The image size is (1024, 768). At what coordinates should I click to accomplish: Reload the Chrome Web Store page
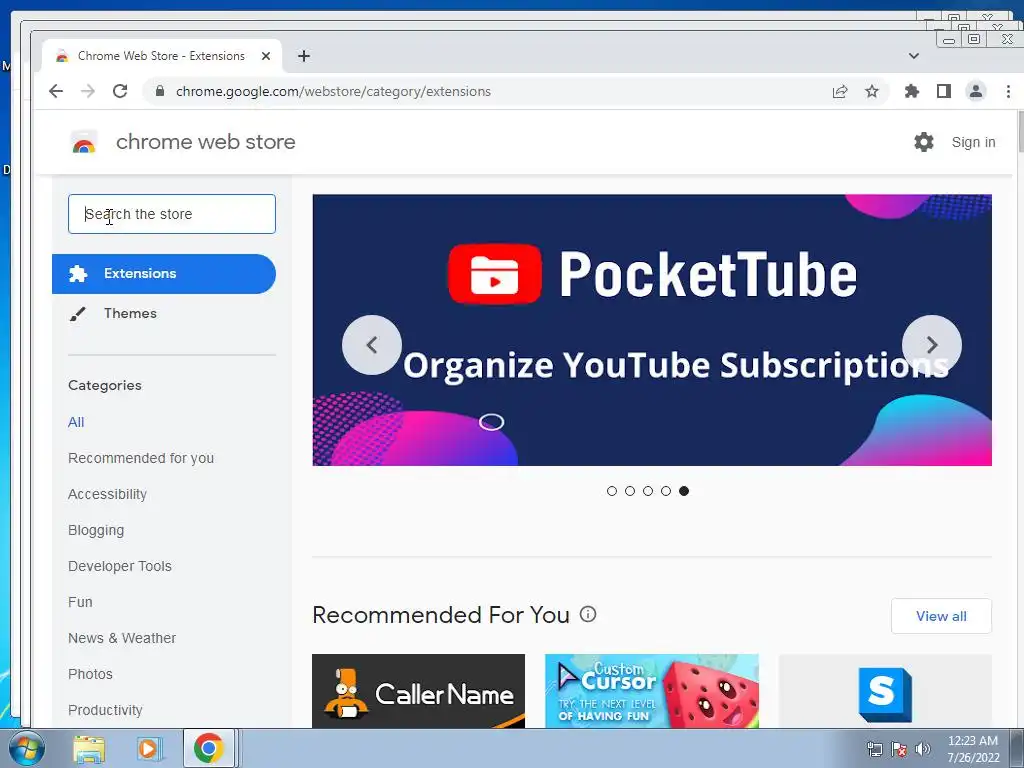(120, 91)
